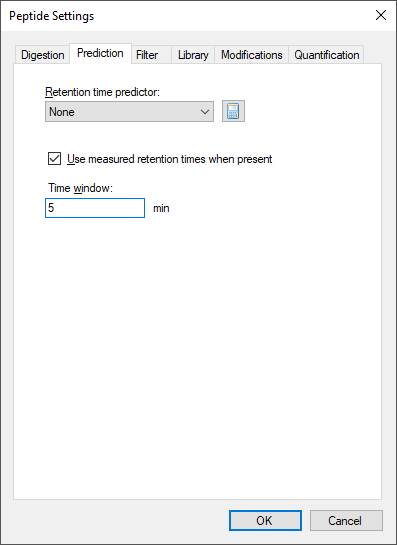Click the predictor dropdown chevron arrow
Viewport: 397px width, 545px height.
pos(205,112)
